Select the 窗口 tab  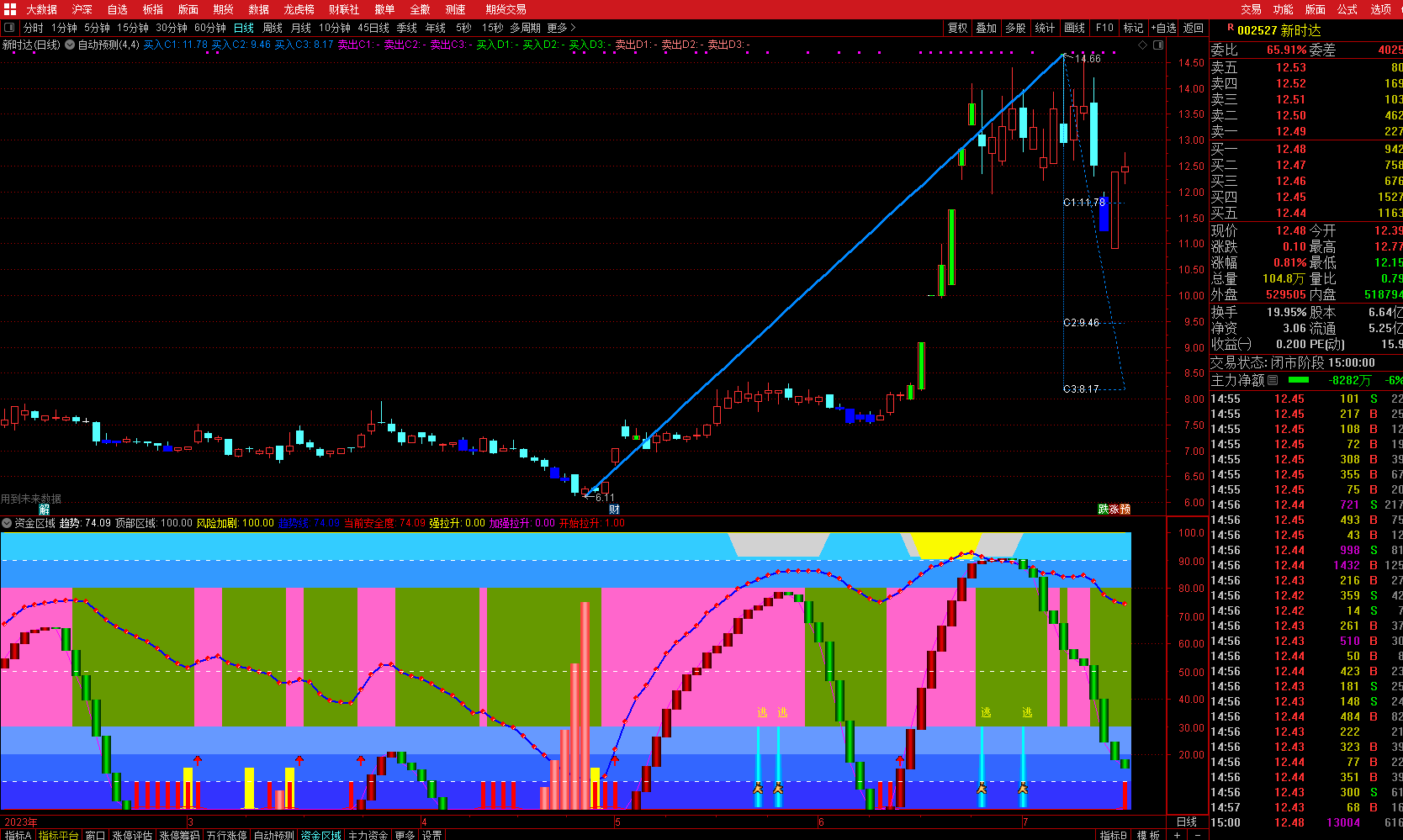[95, 835]
